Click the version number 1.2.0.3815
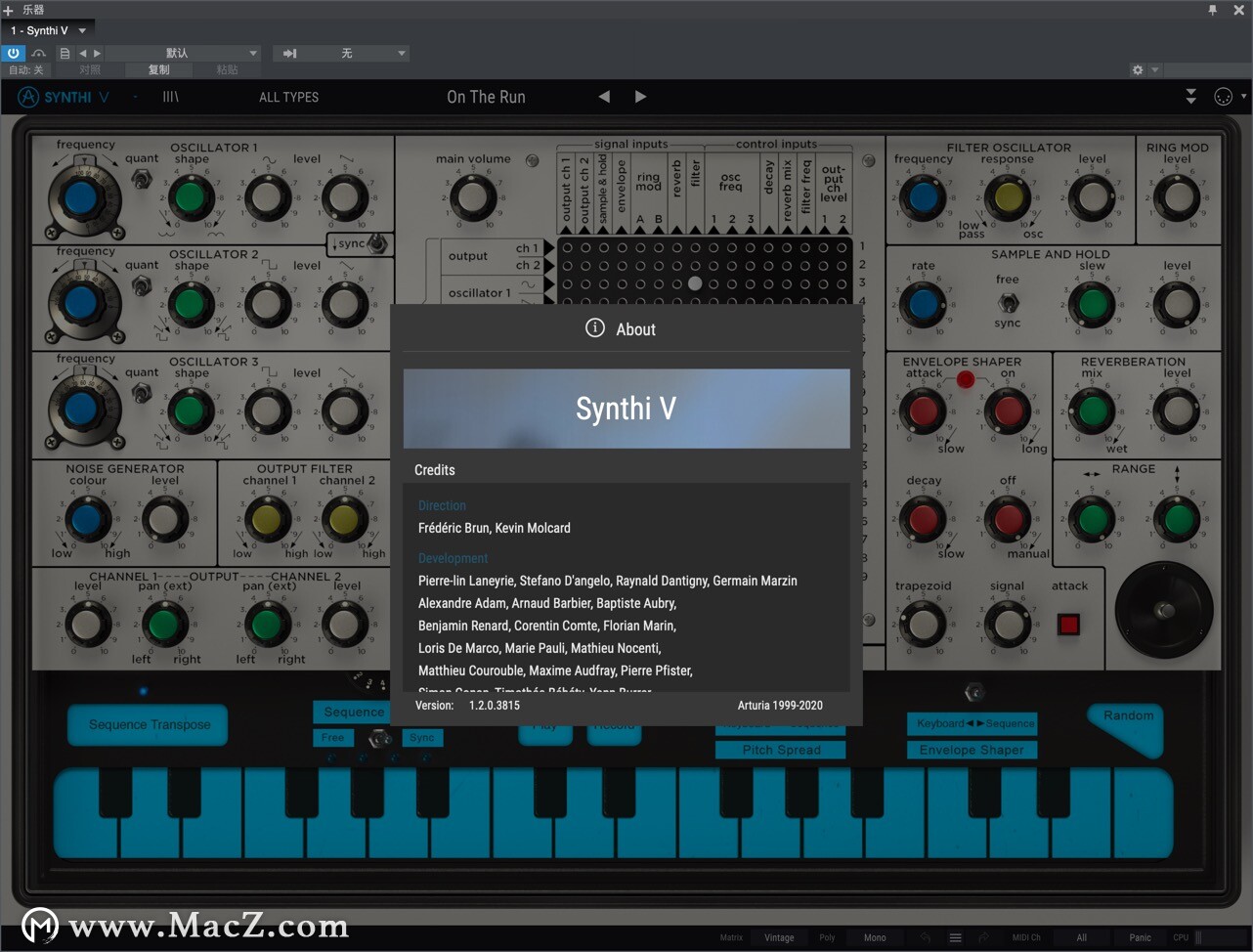Image resolution: width=1253 pixels, height=952 pixels. click(x=495, y=705)
